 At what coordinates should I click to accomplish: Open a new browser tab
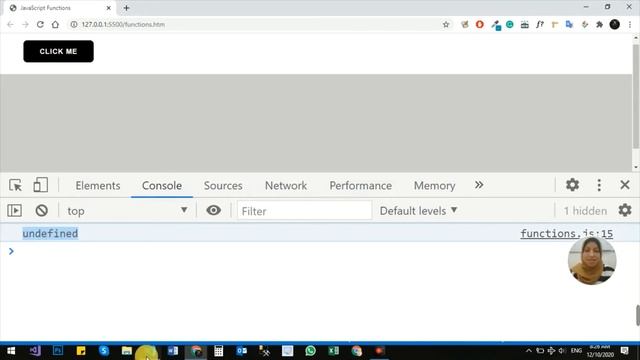click(x=127, y=8)
